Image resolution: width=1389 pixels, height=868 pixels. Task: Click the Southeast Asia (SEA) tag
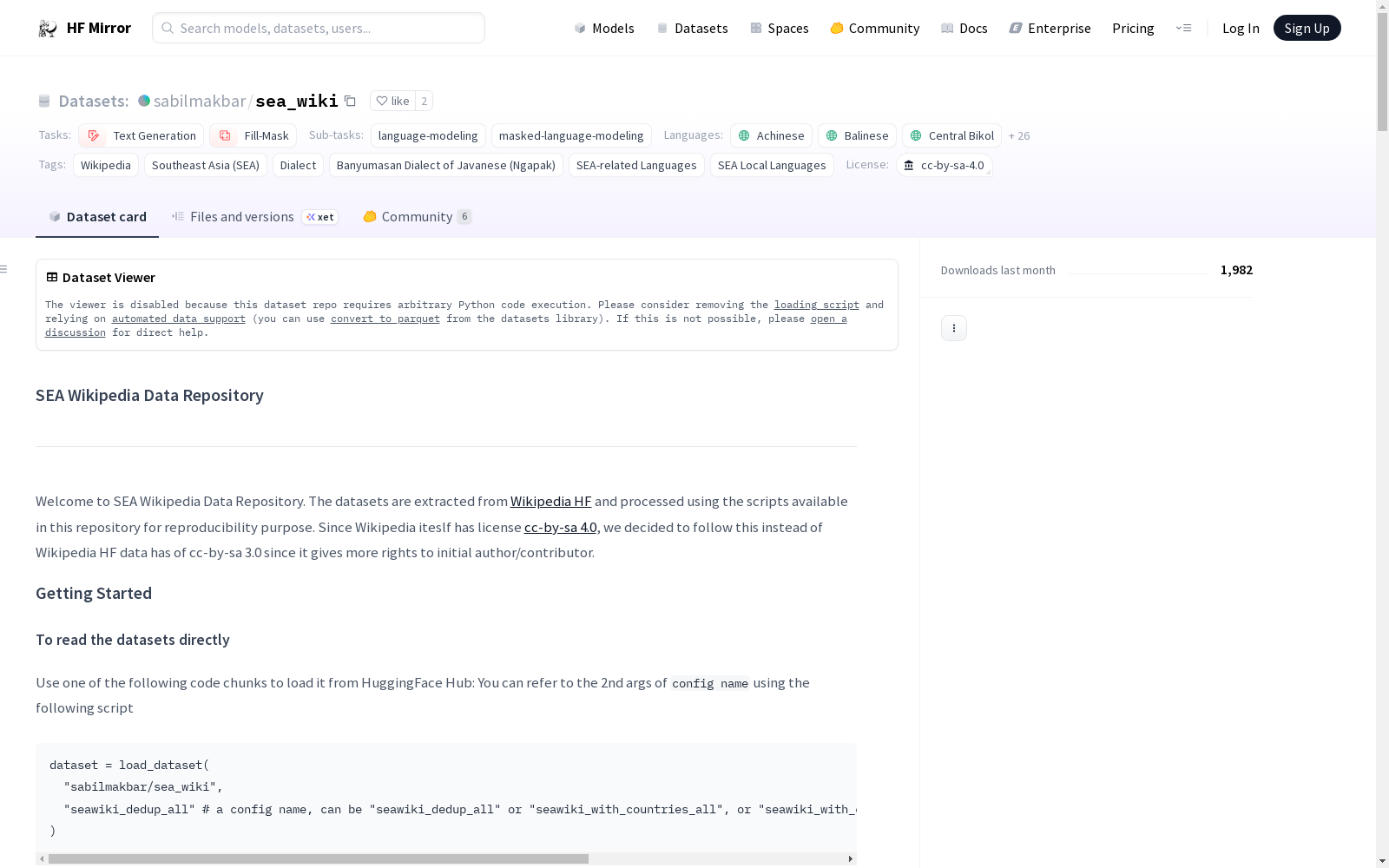click(206, 165)
